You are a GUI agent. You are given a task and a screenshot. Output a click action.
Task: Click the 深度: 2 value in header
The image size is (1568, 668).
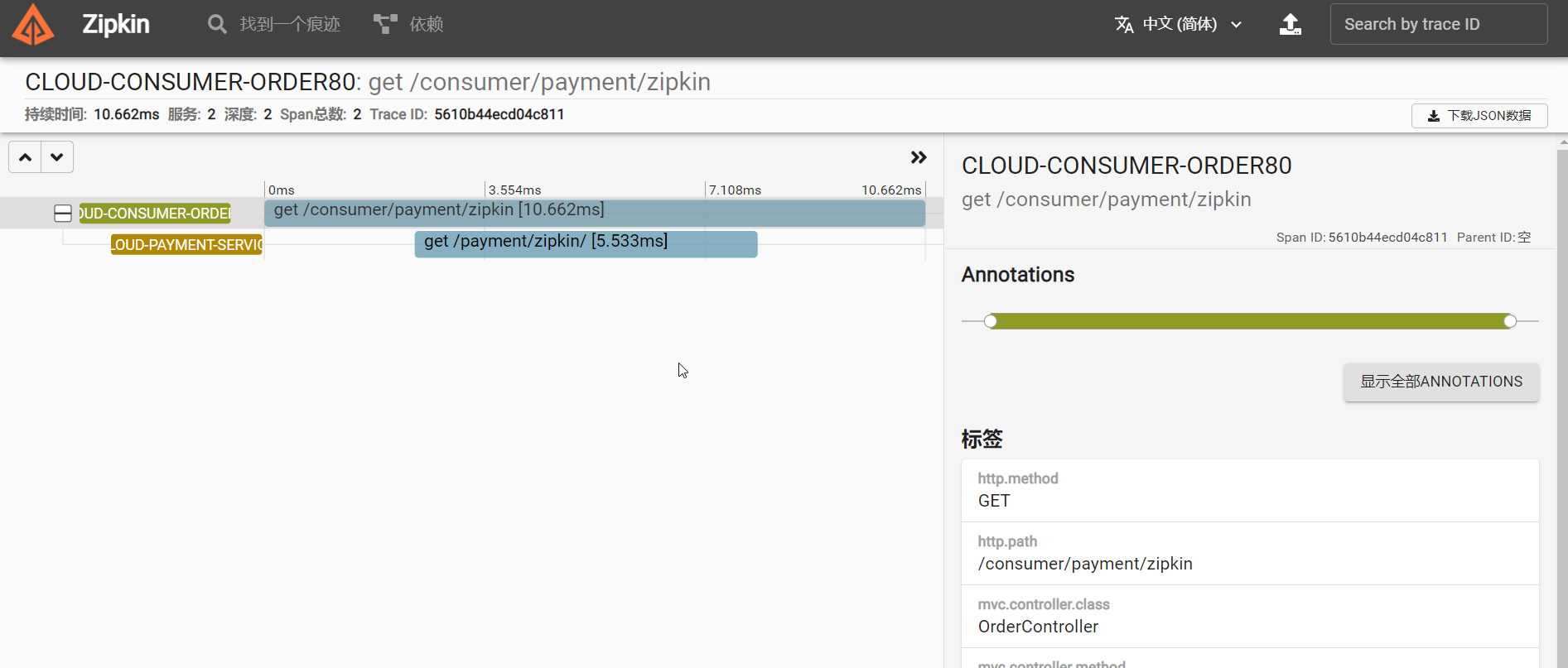(268, 114)
